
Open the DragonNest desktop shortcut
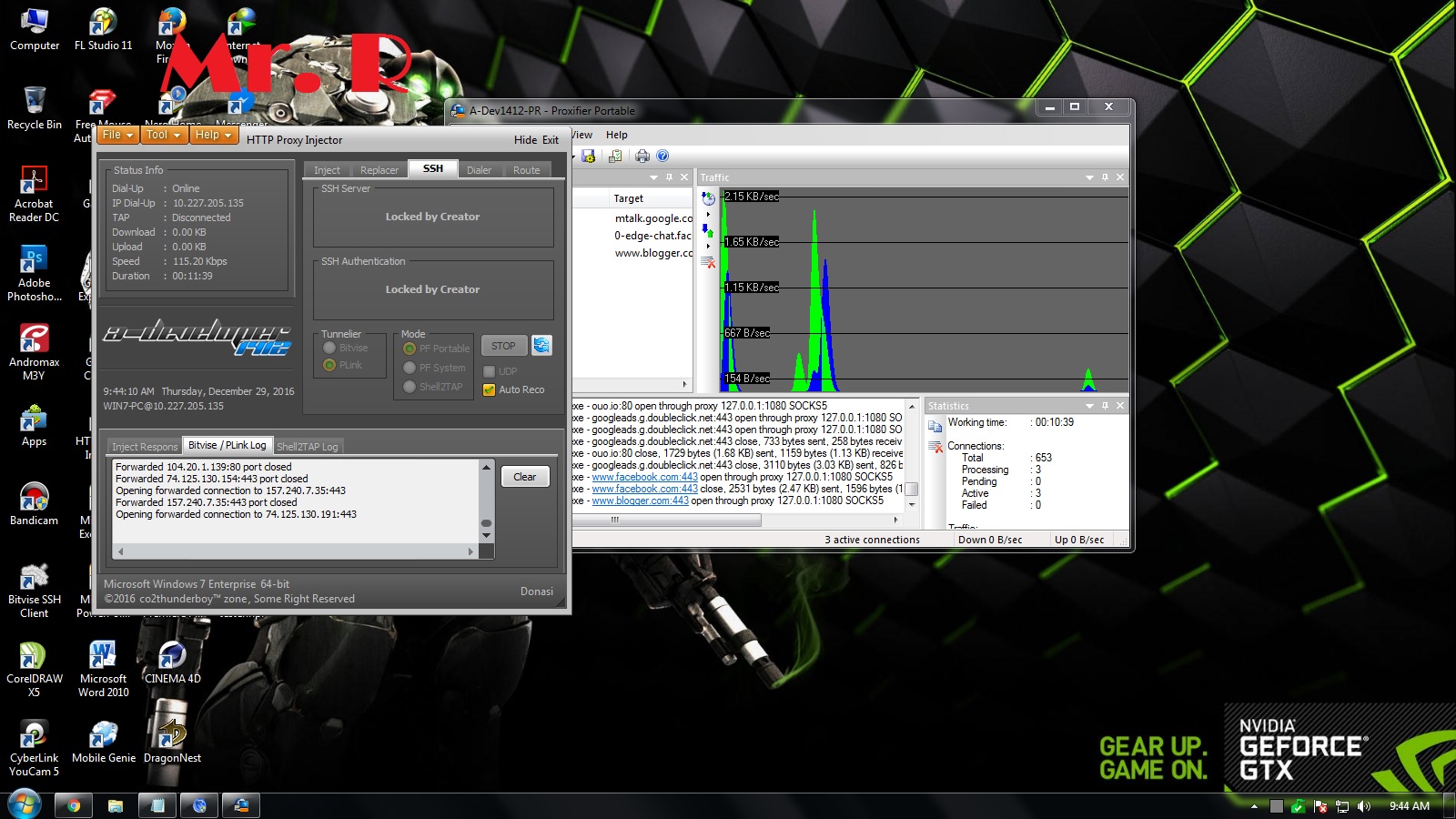172,742
